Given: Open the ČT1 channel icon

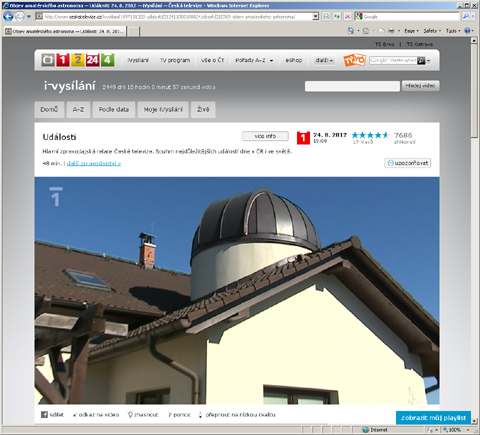Looking at the screenshot, I should (x=63, y=60).
